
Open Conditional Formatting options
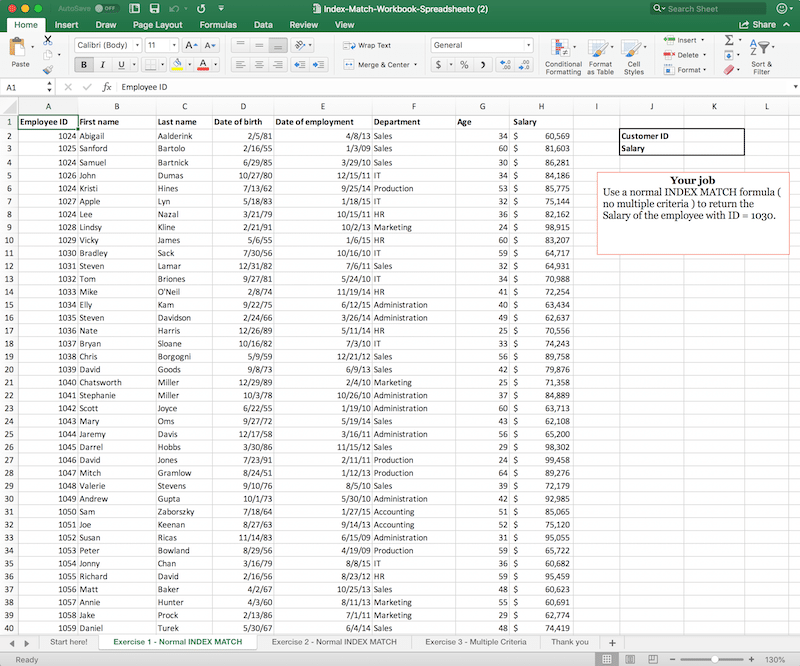pos(563,55)
